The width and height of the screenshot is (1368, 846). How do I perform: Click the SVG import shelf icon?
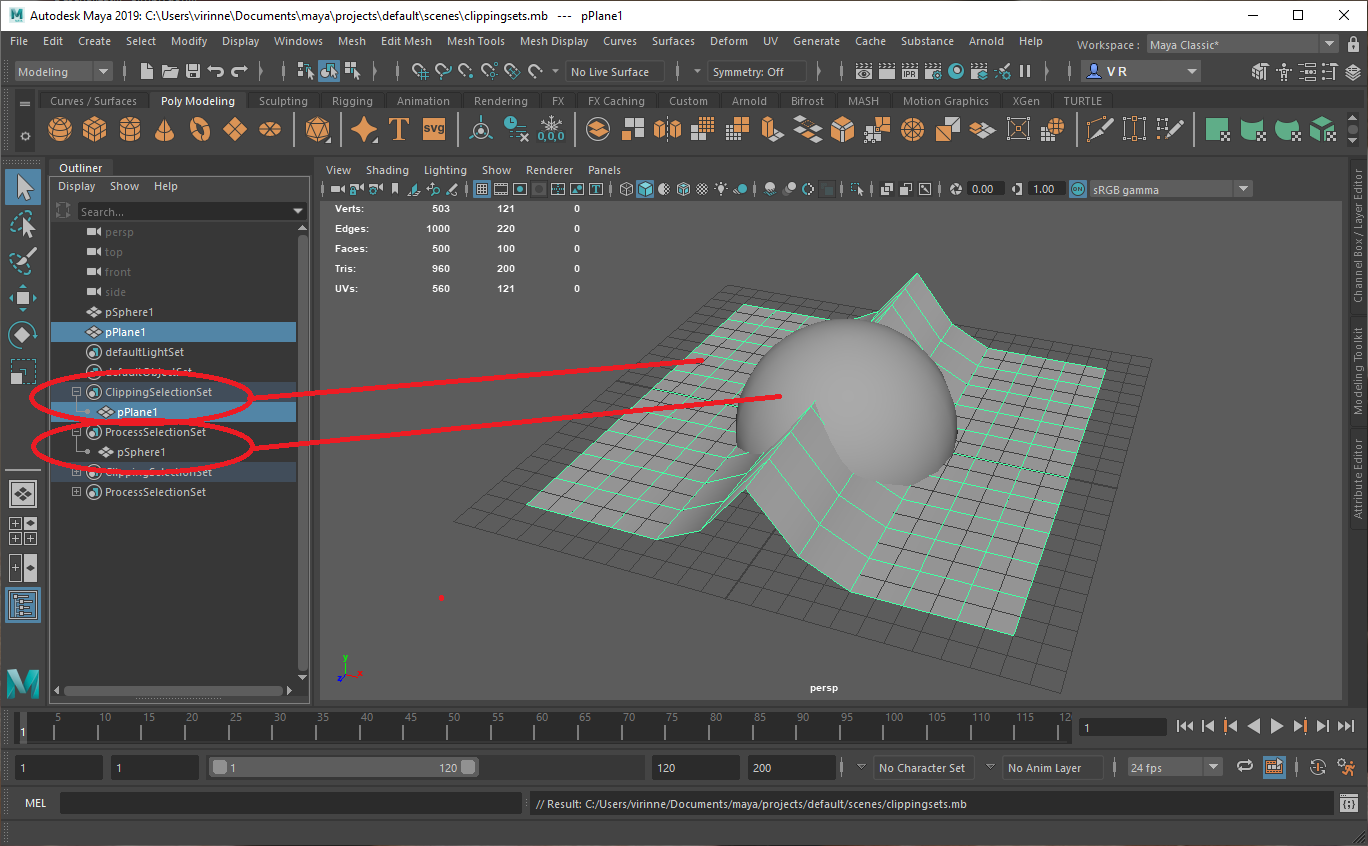[433, 130]
